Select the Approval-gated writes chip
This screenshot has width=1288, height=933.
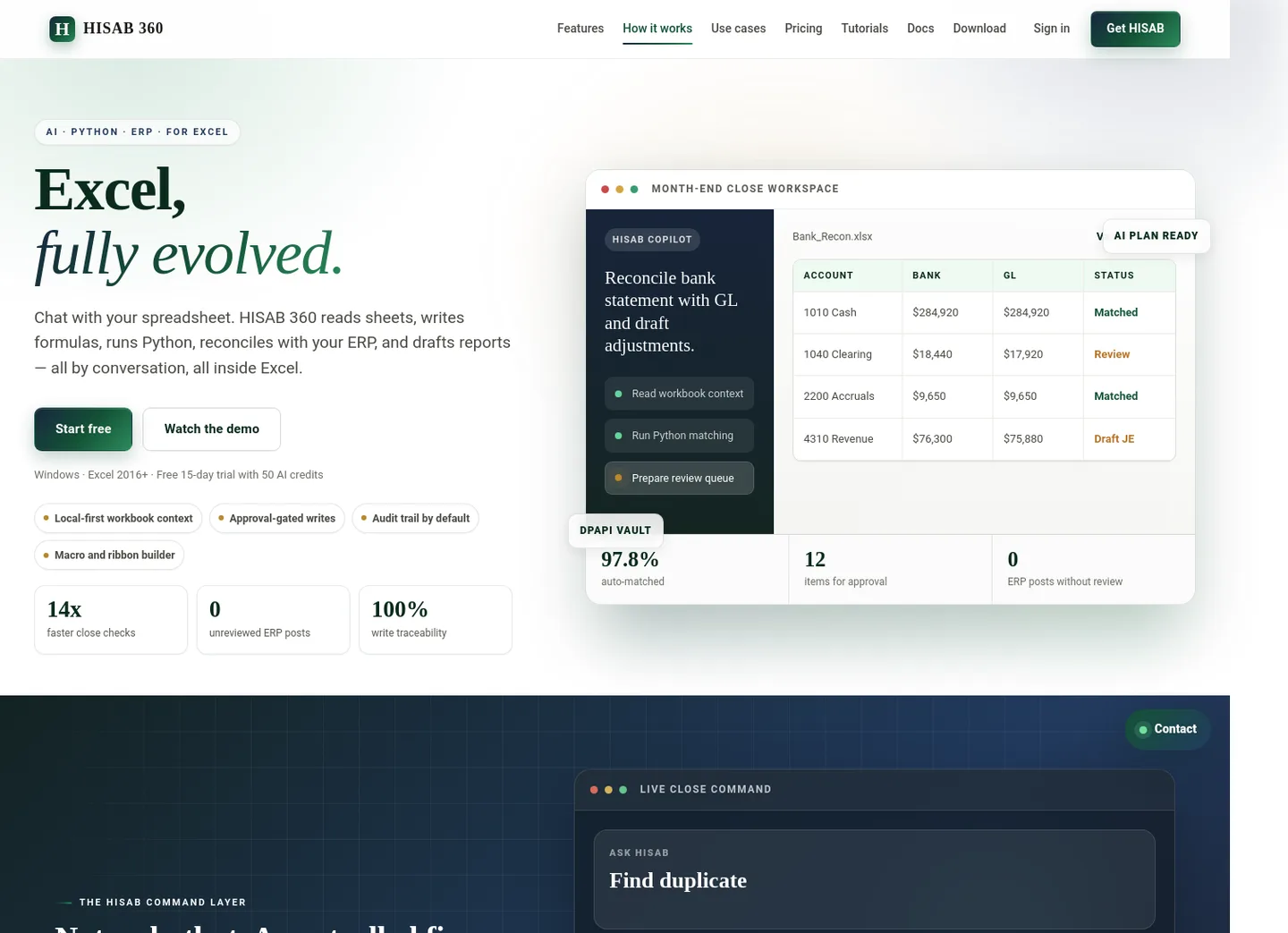tap(276, 518)
